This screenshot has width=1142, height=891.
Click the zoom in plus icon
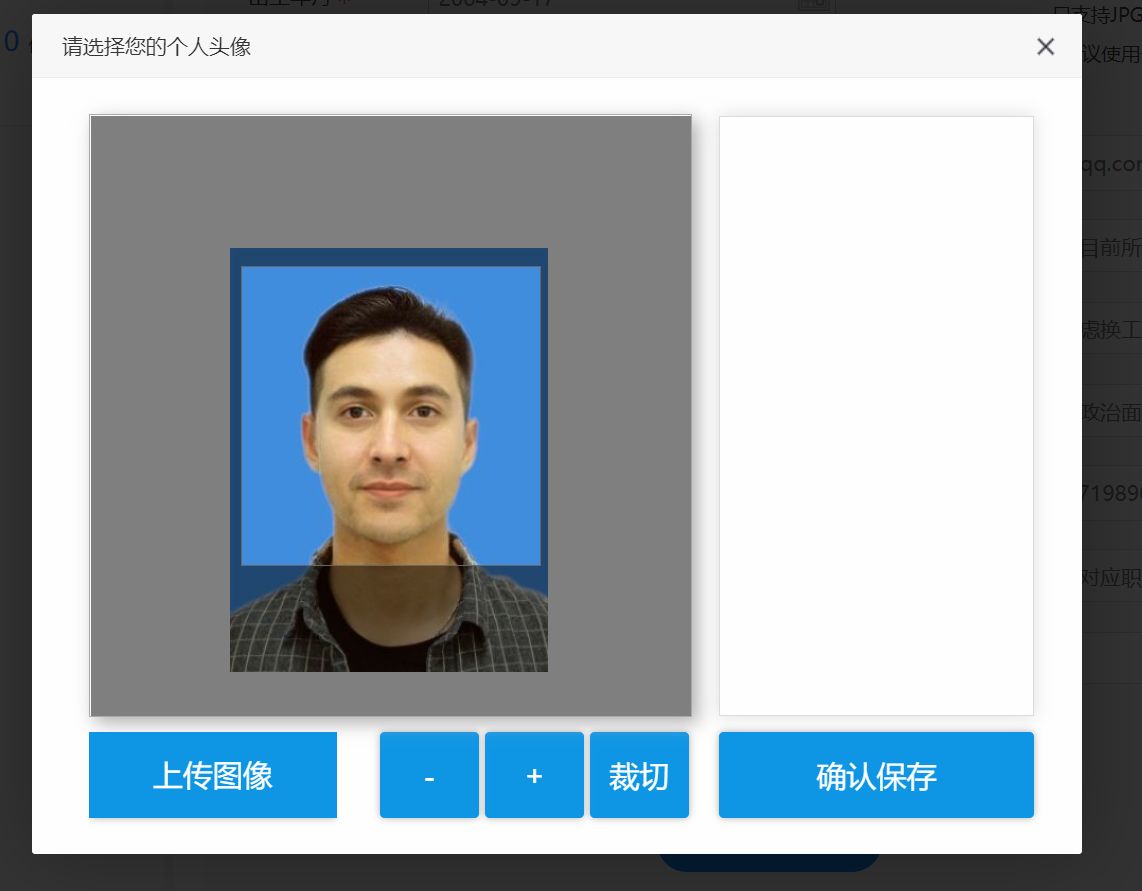pos(534,775)
